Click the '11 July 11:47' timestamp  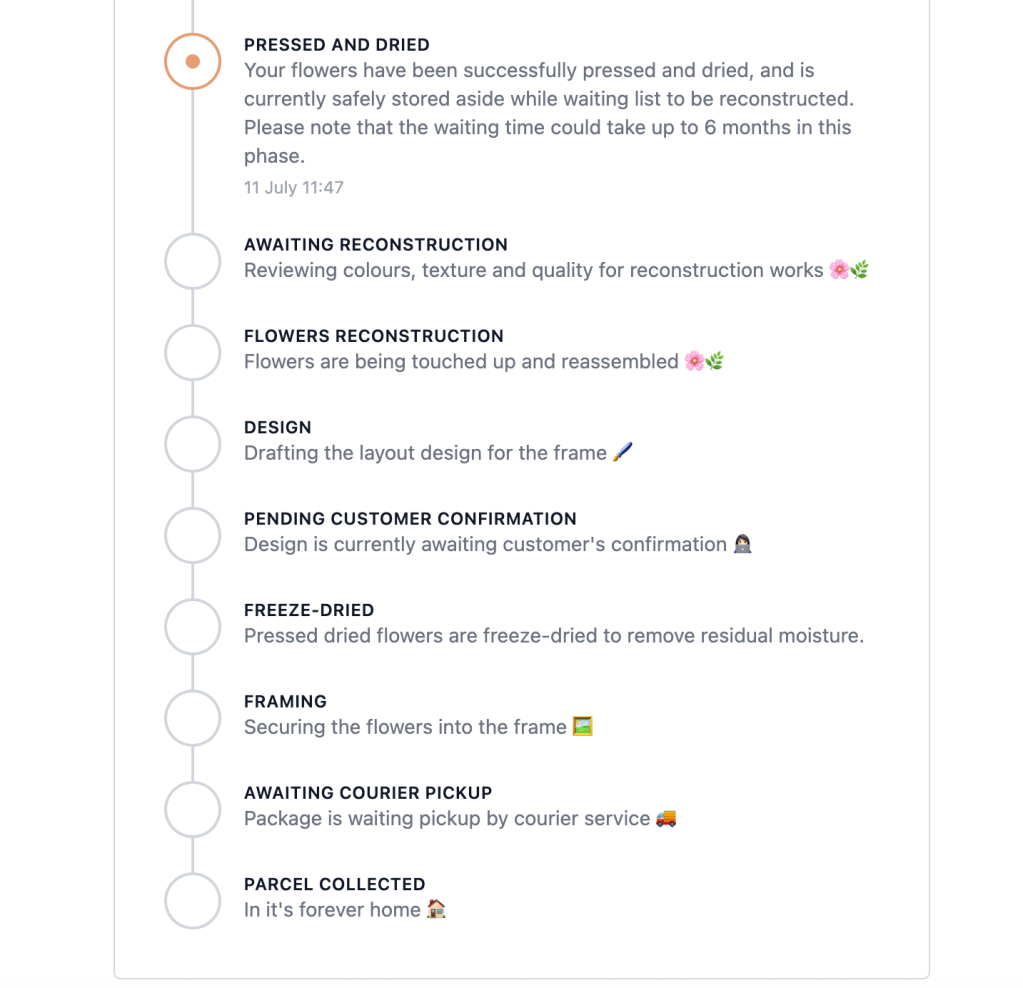(x=294, y=187)
